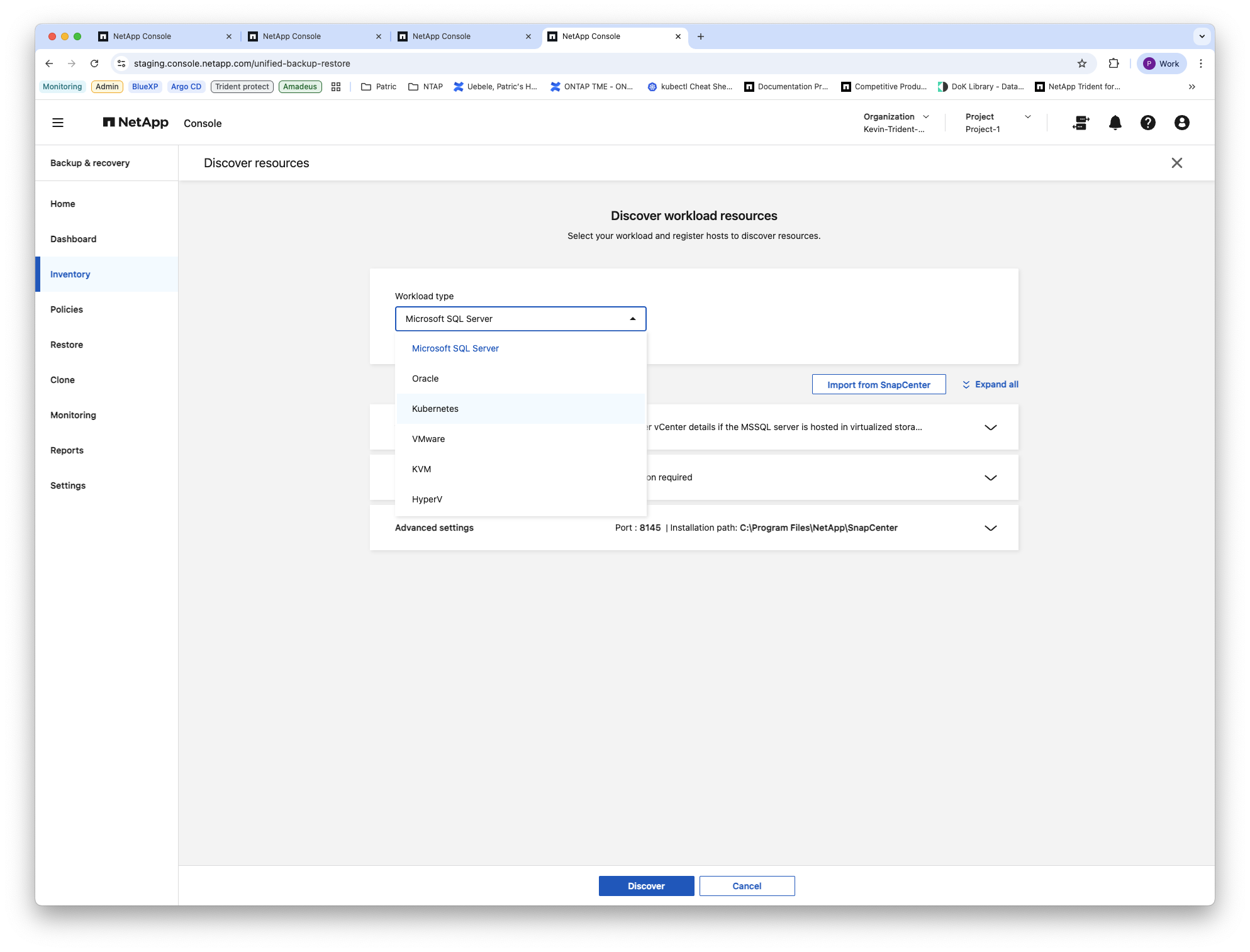Reload the page
This screenshot has width=1250, height=952.
click(94, 64)
